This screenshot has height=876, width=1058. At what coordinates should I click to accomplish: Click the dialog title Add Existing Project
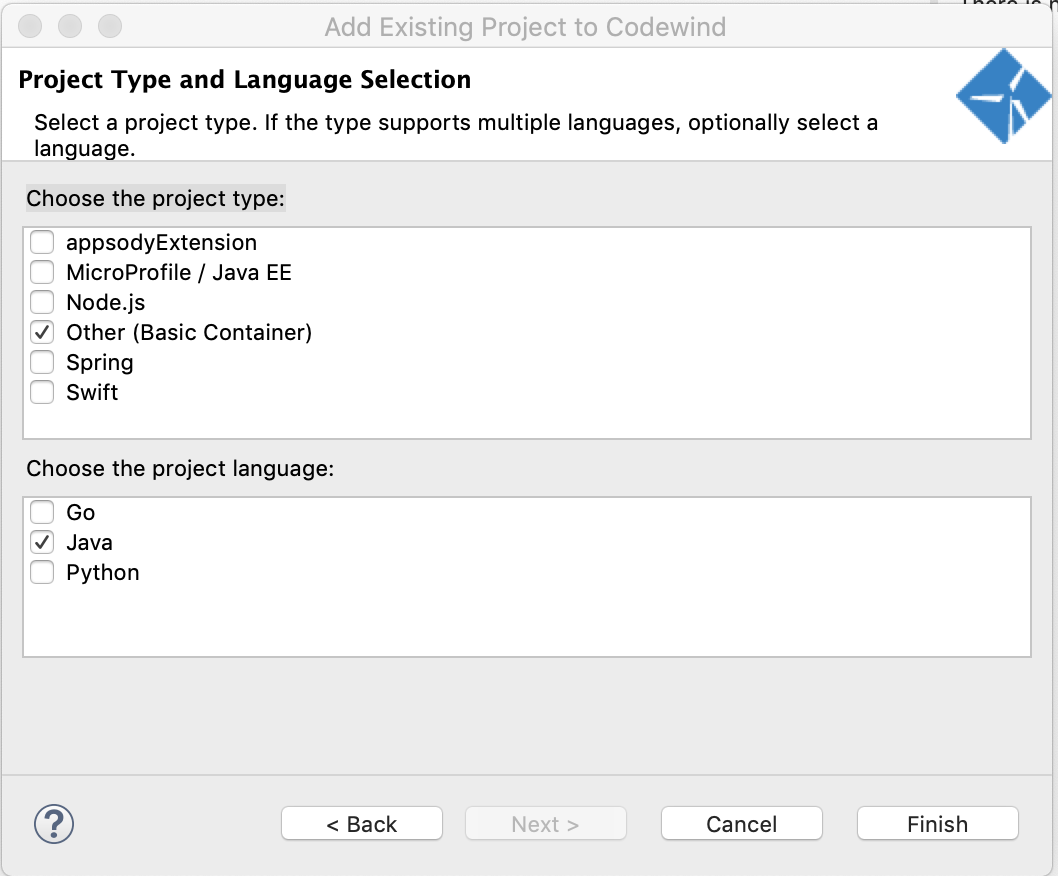tap(527, 27)
